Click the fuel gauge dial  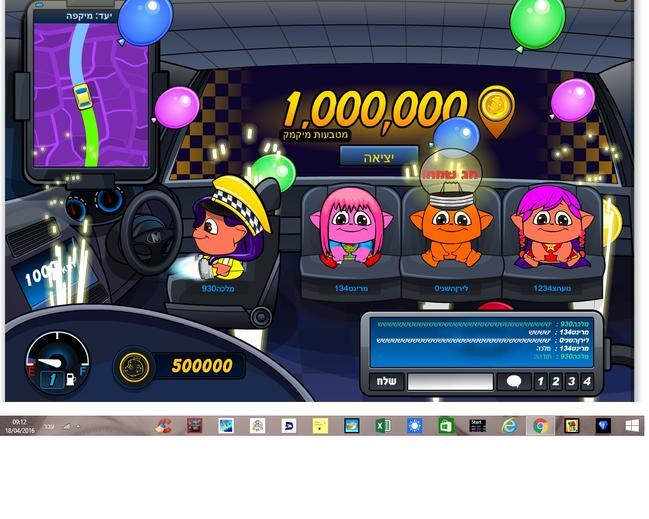point(57,365)
